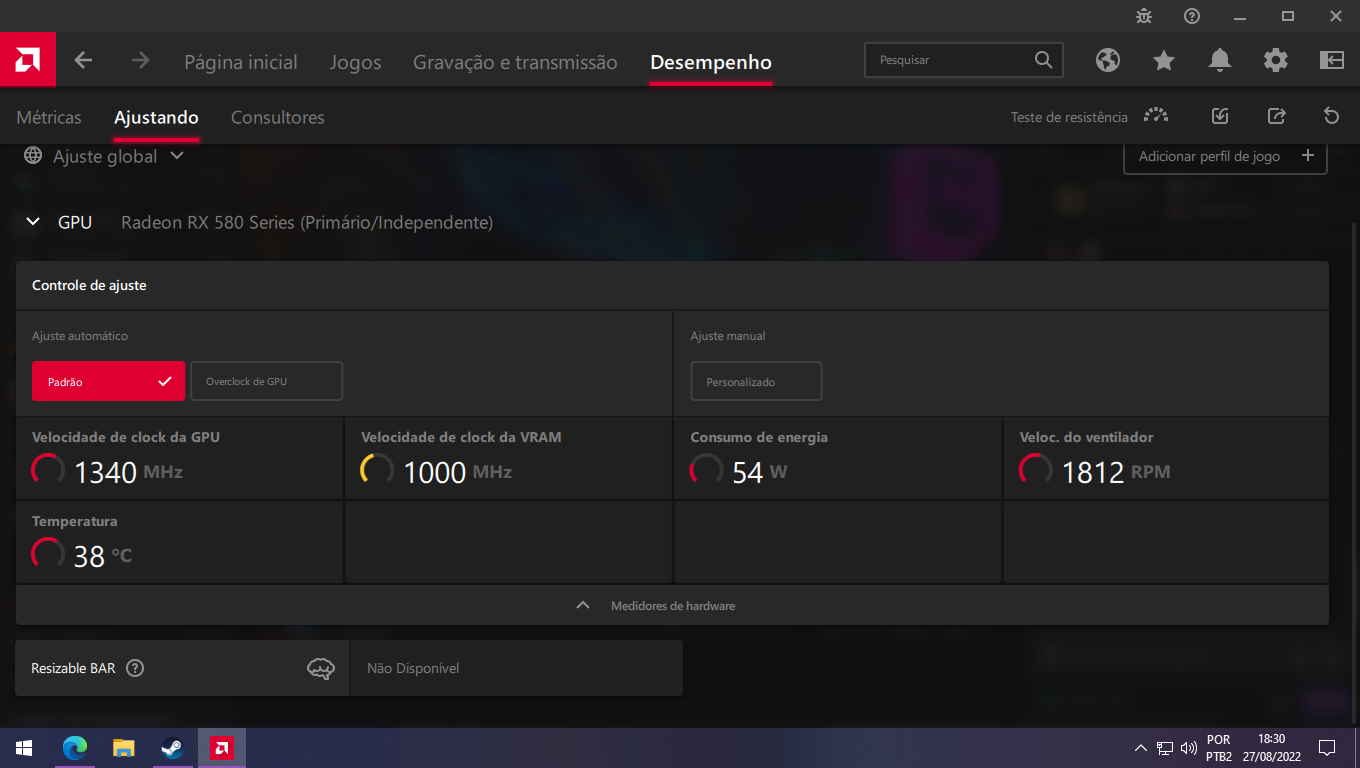Click Adicionar perfil de jogo button

[x=1225, y=156]
